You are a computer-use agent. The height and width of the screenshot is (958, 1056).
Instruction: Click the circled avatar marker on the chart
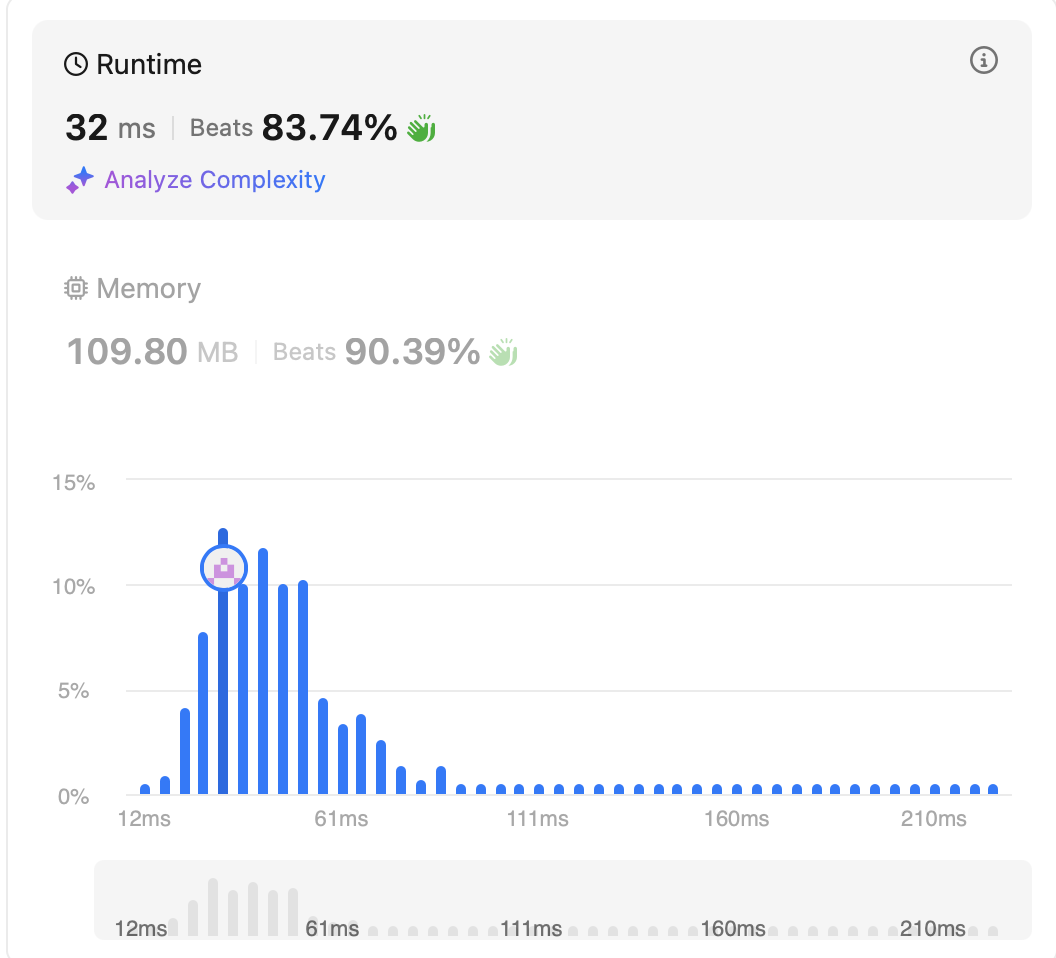click(x=224, y=568)
